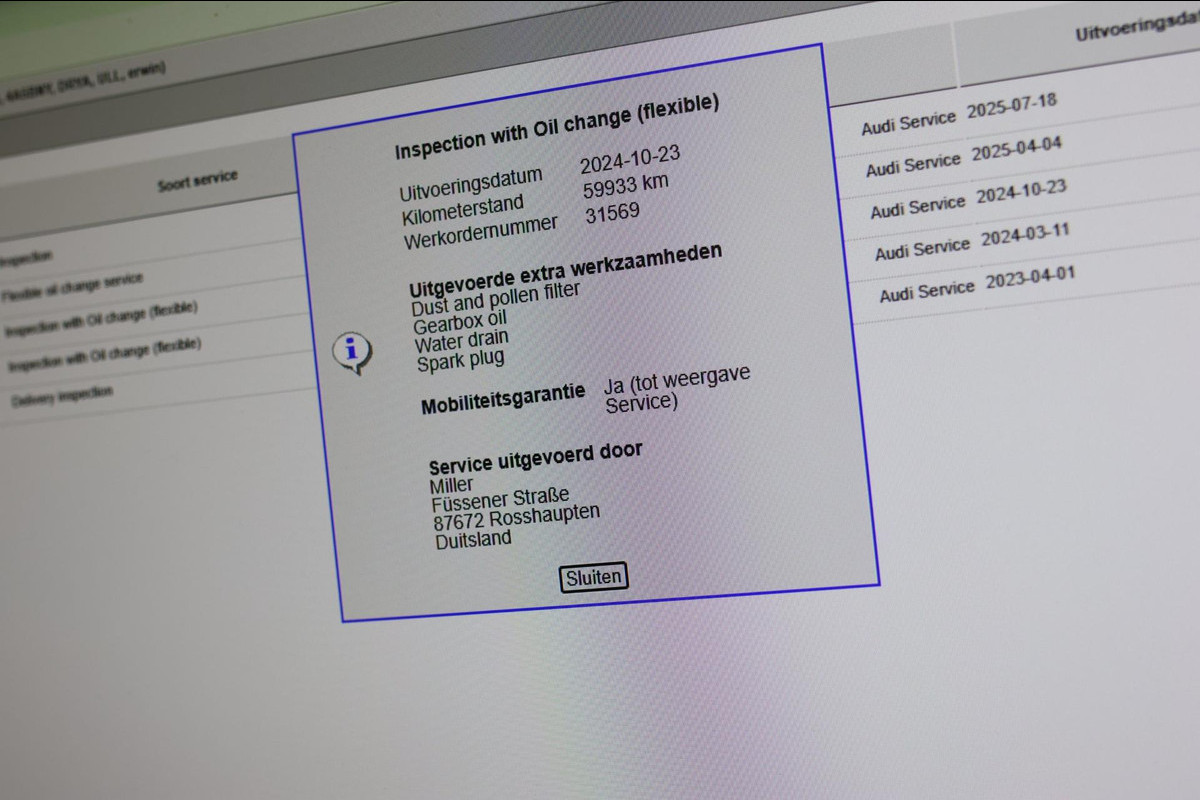Screen dimensions: 1200x800
Task: Sort by the Soort service column header
Action: [198, 181]
